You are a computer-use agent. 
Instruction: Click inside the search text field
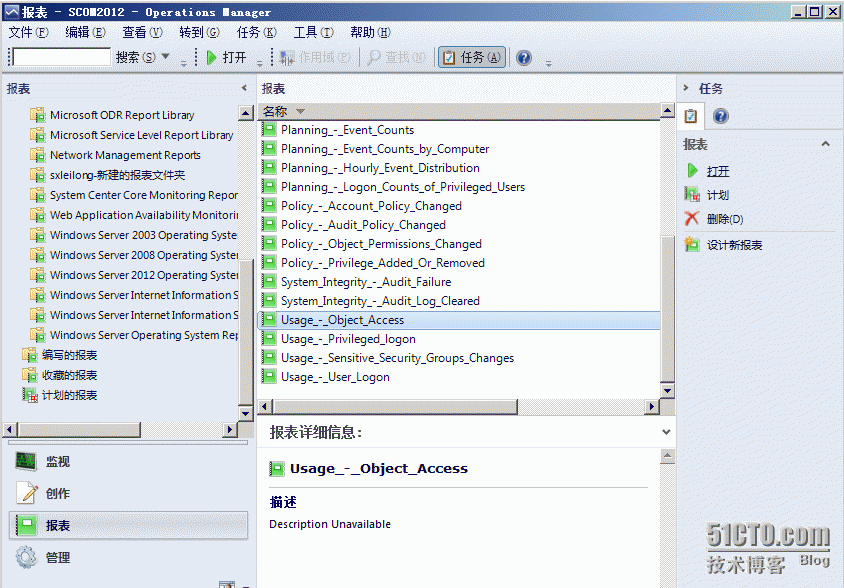(x=62, y=57)
